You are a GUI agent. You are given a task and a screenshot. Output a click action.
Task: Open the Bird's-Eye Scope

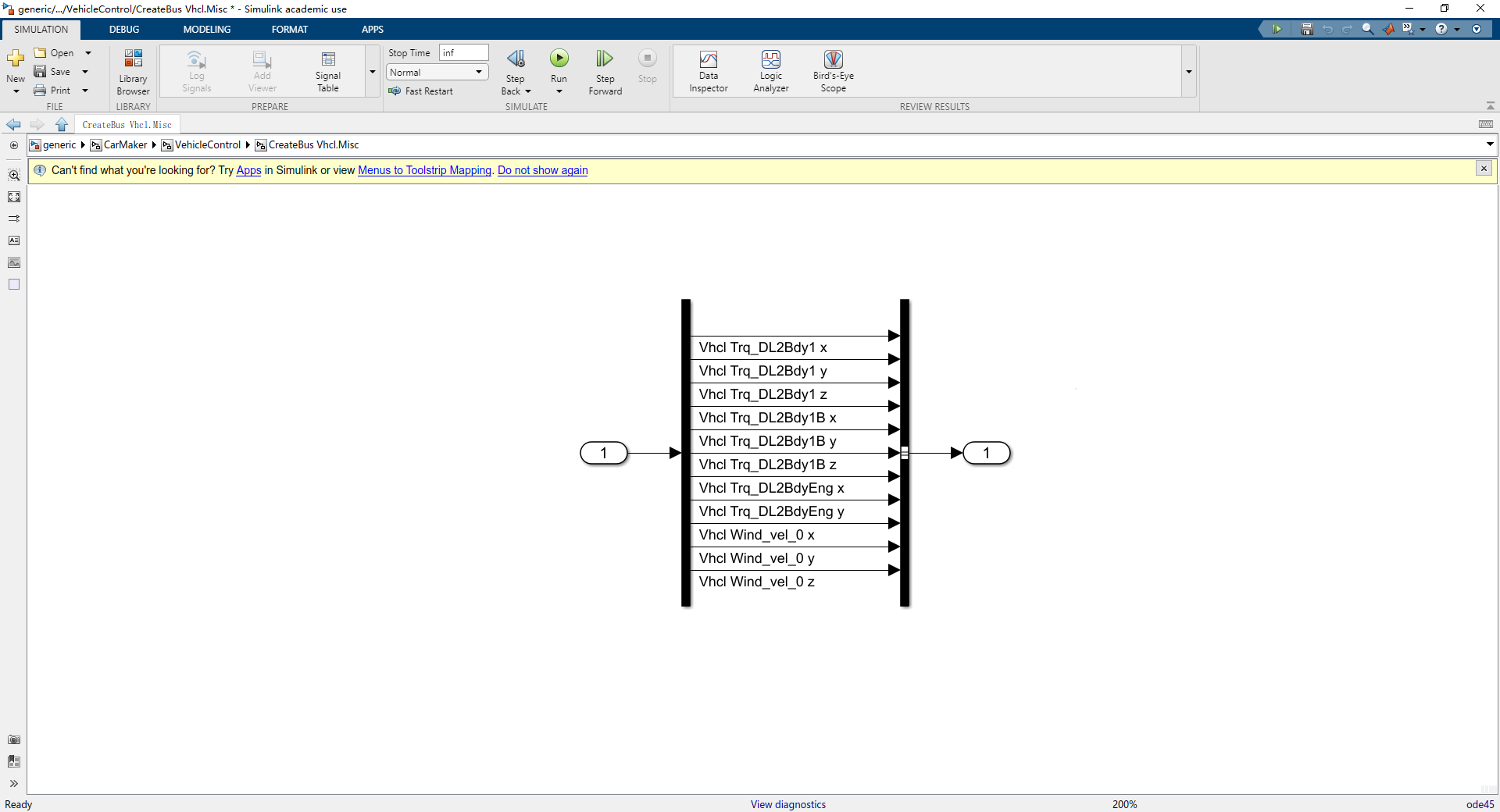pos(834,71)
